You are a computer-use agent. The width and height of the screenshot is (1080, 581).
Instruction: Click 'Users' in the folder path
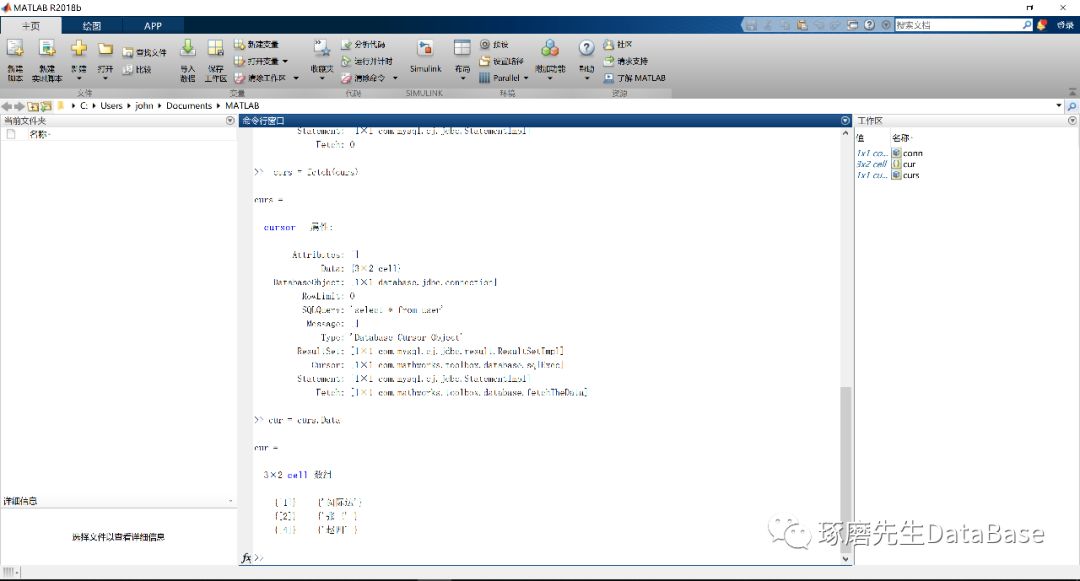pos(111,106)
